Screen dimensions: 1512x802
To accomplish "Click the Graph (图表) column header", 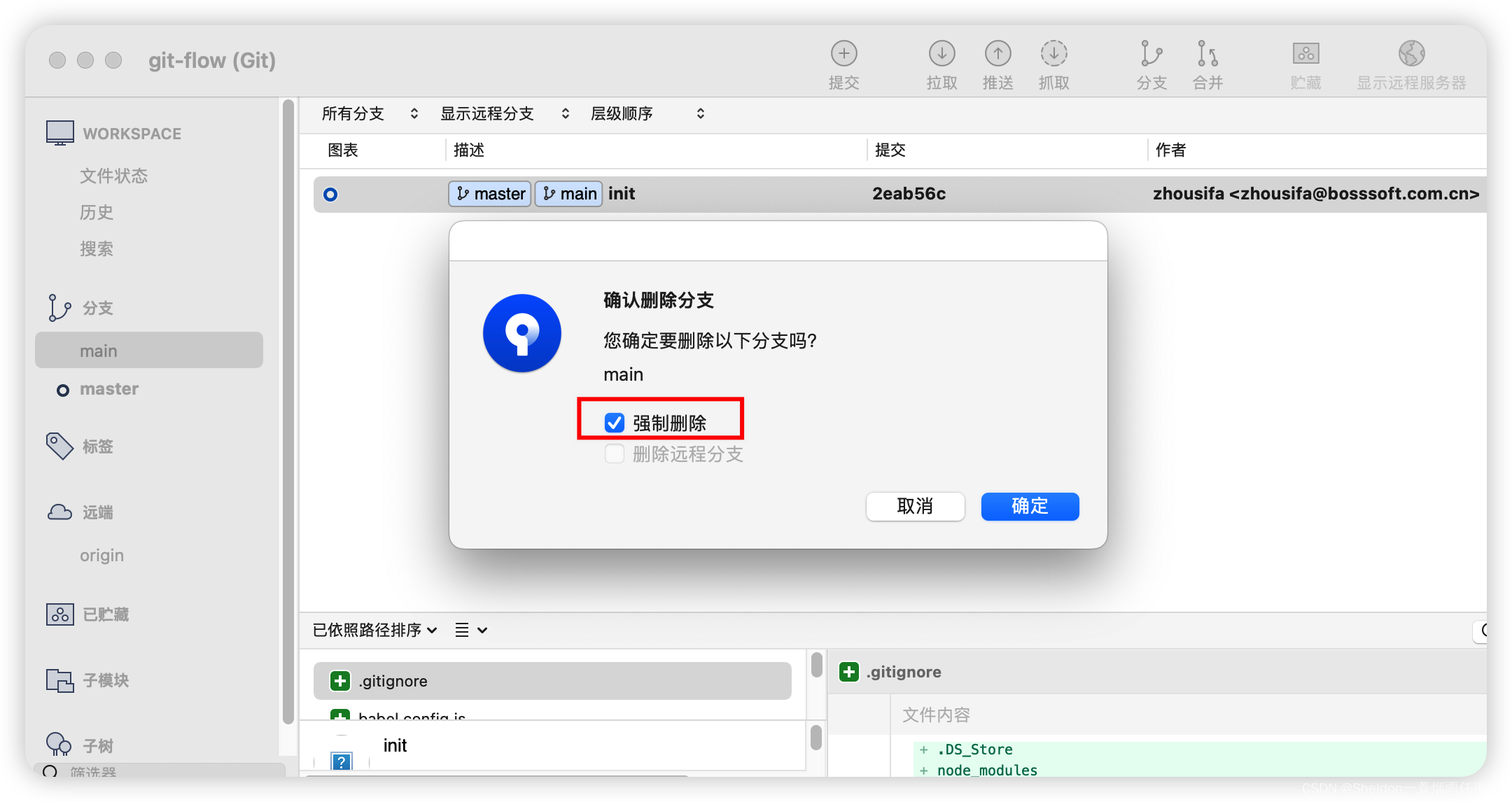I will pos(343,150).
